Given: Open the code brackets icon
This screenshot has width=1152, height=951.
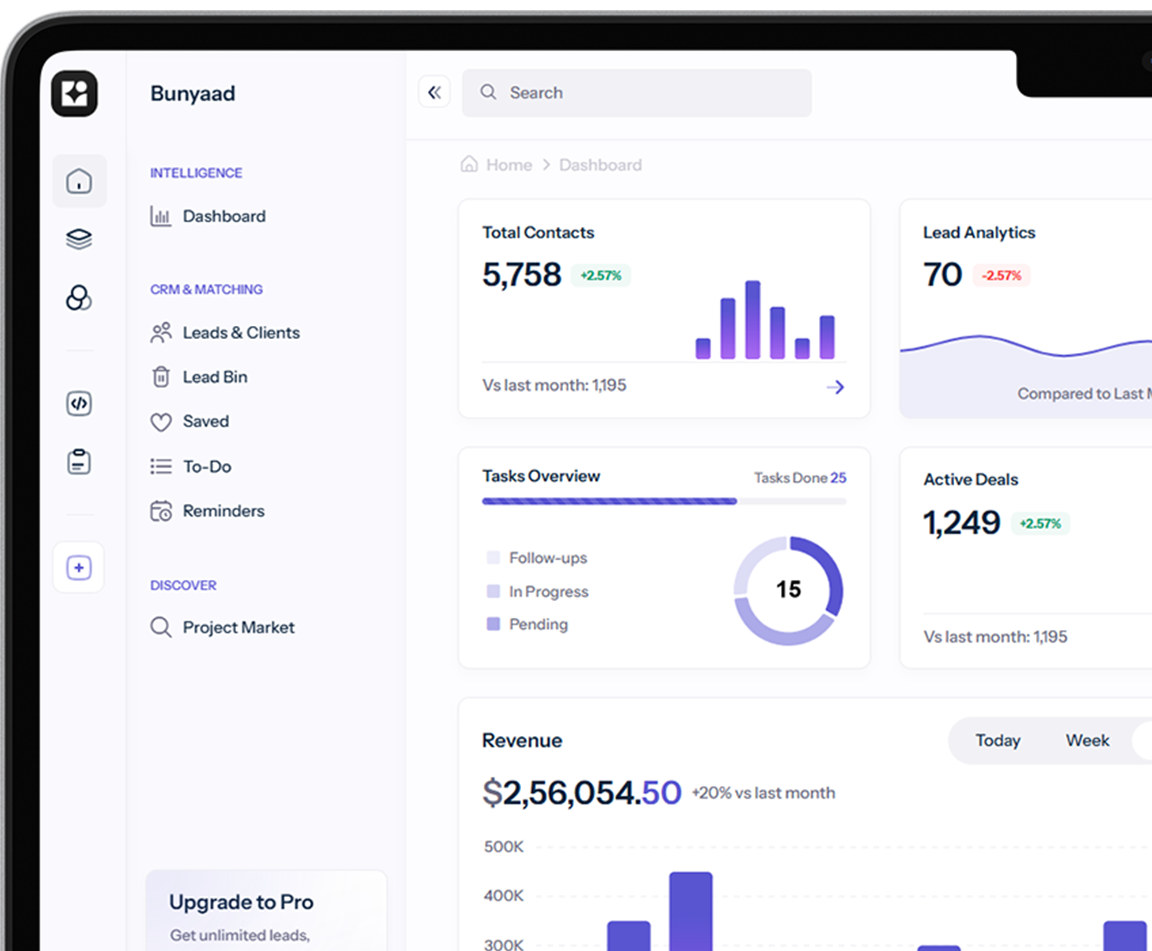Looking at the screenshot, I should [79, 403].
